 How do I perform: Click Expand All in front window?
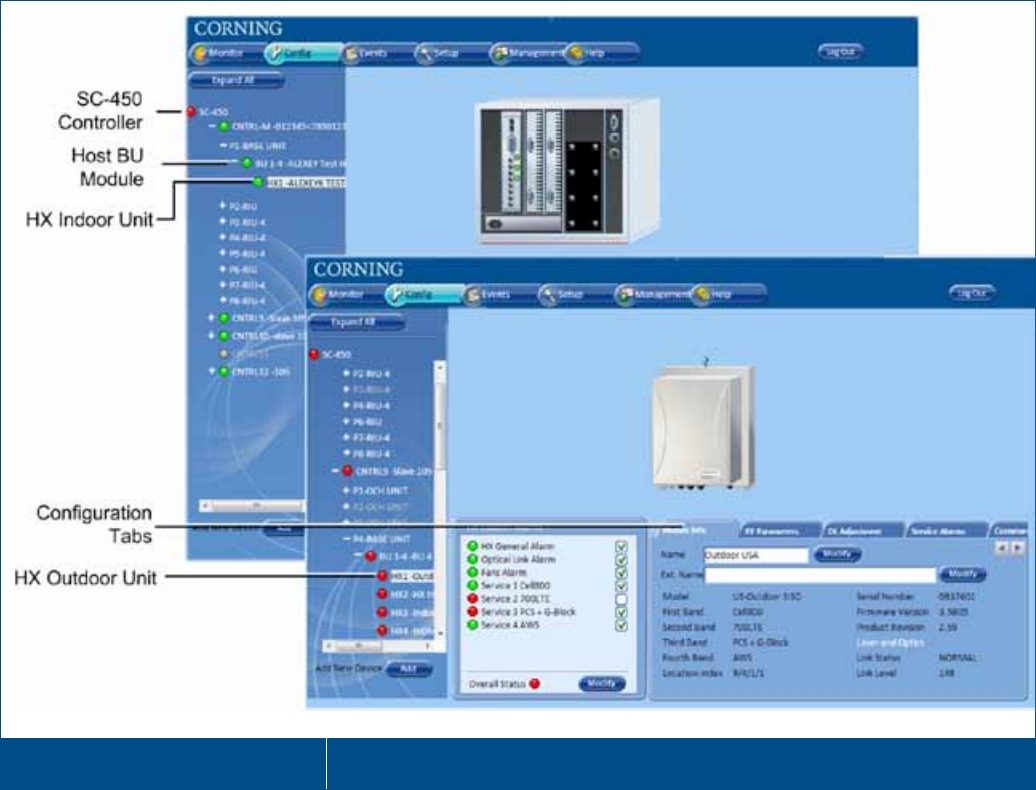point(357,322)
